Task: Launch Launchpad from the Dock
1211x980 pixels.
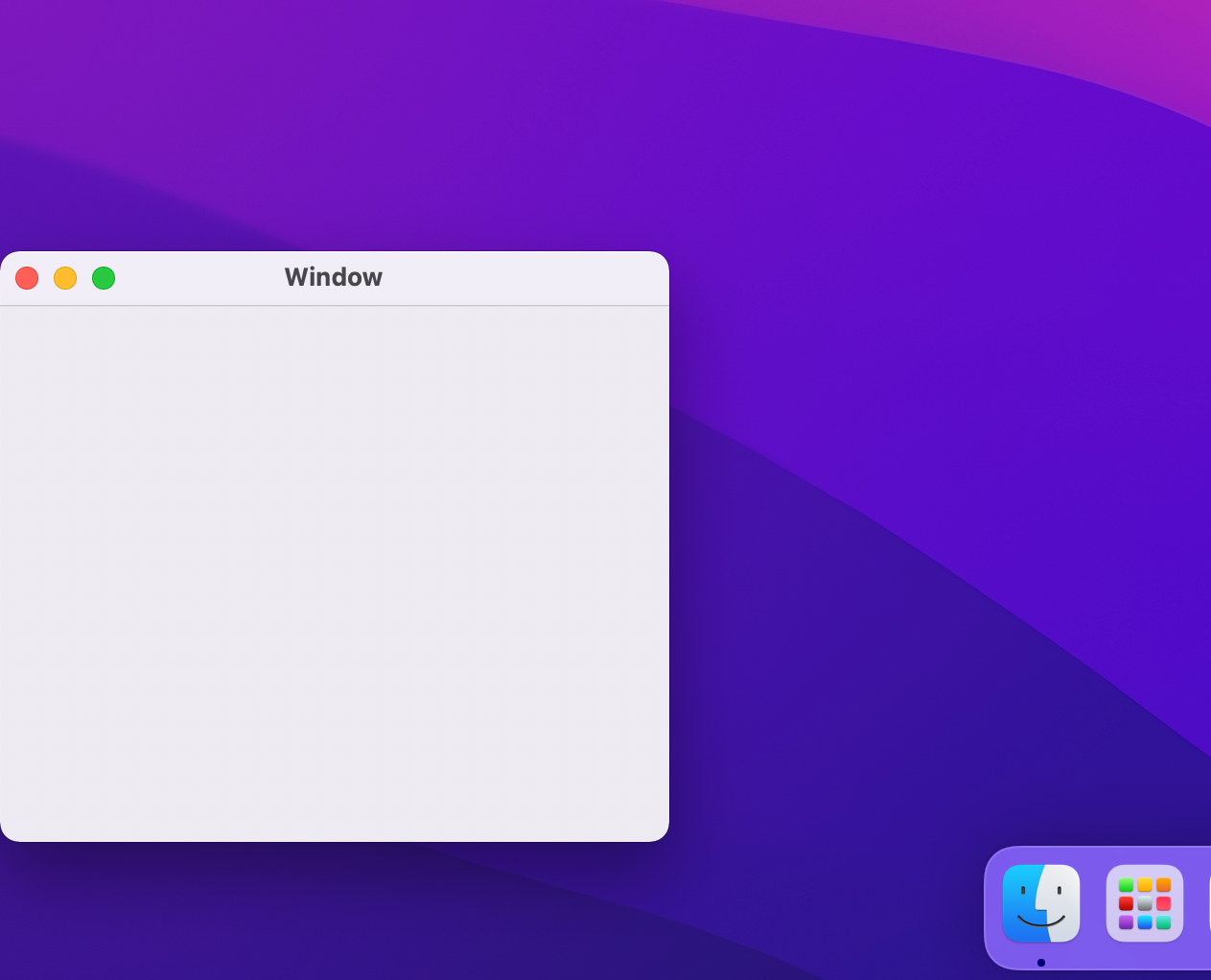Action: [1144, 903]
